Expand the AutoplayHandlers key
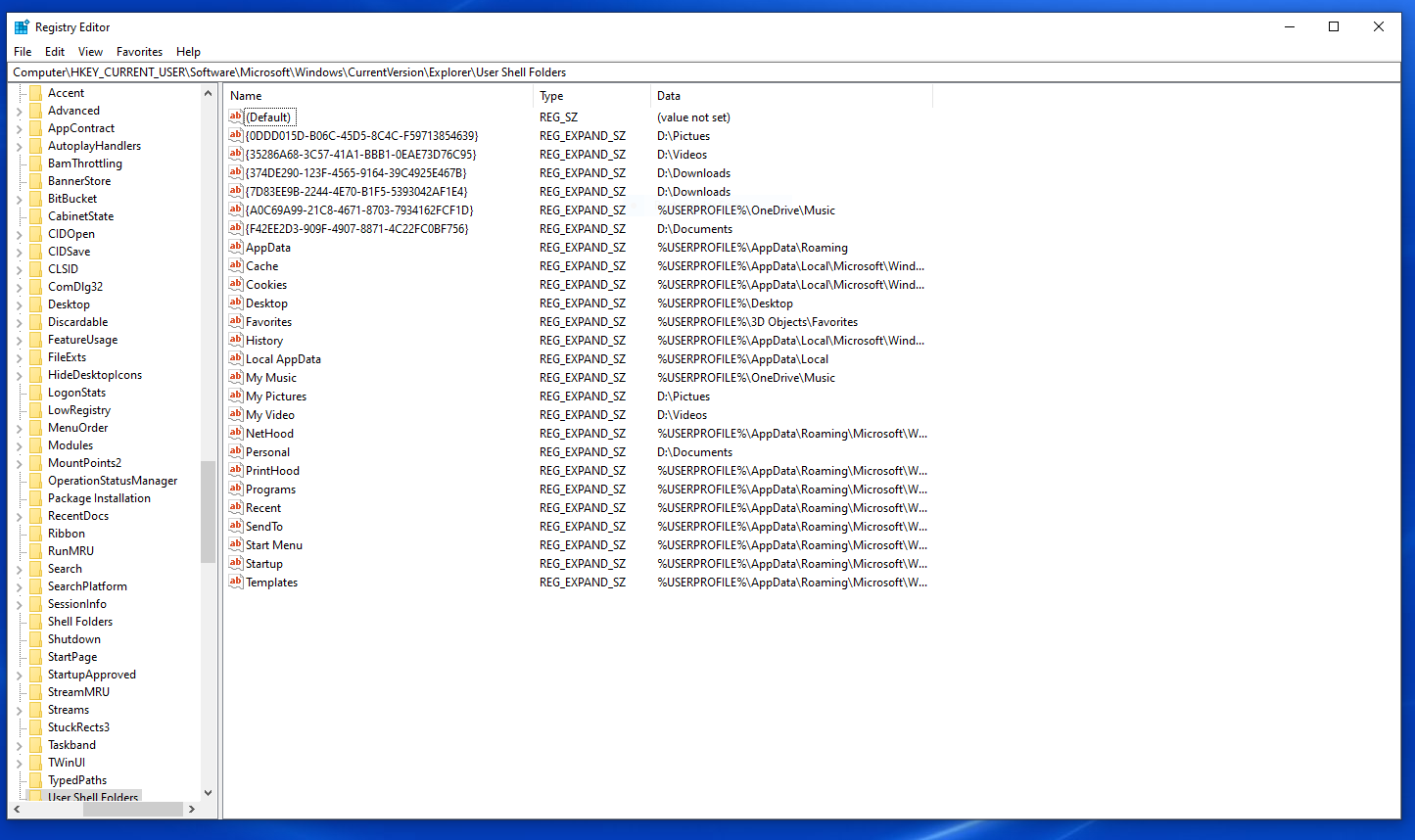Image resolution: width=1415 pixels, height=840 pixels. (19, 147)
